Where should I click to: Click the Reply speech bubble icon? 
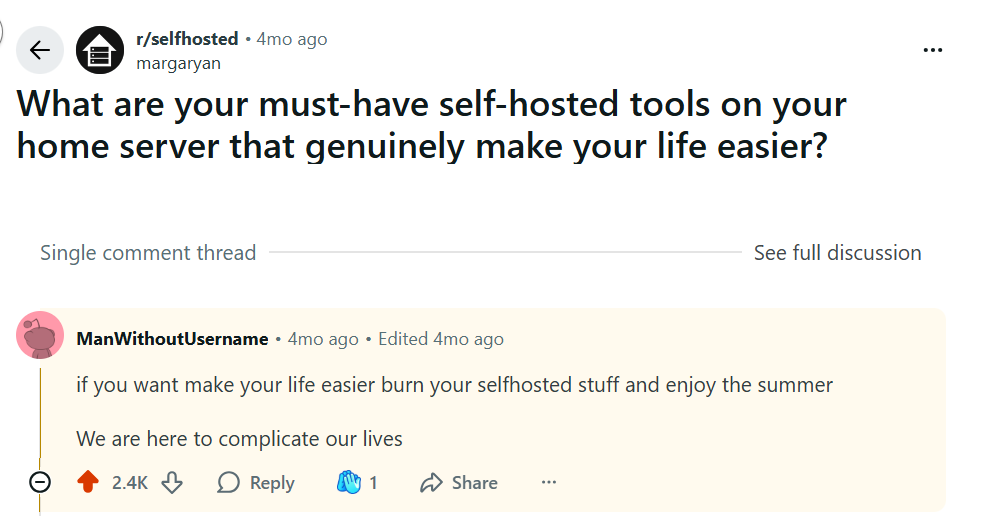click(229, 483)
